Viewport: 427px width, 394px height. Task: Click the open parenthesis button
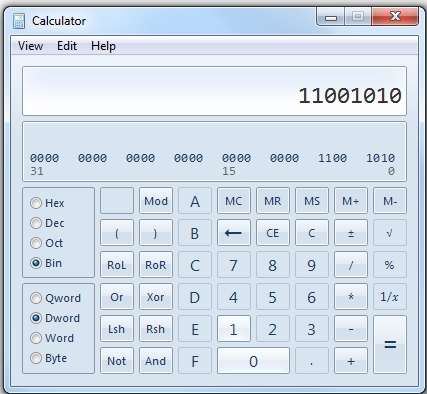pyautogui.click(x=117, y=233)
